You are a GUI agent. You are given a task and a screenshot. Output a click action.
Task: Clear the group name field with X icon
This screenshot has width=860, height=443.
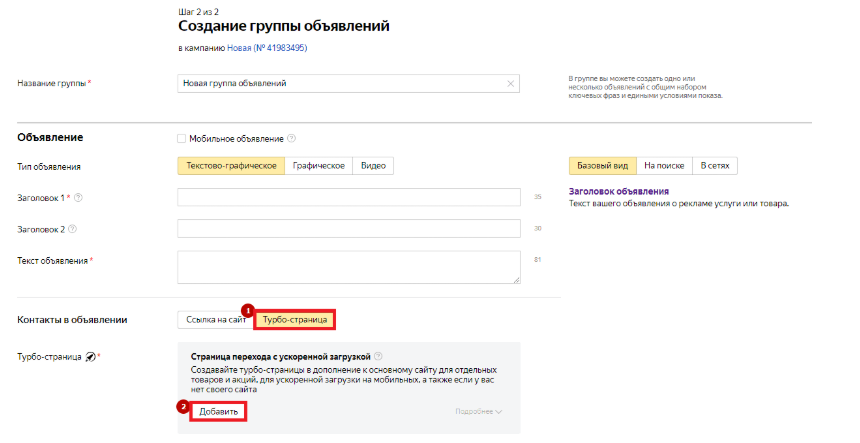[x=510, y=84]
